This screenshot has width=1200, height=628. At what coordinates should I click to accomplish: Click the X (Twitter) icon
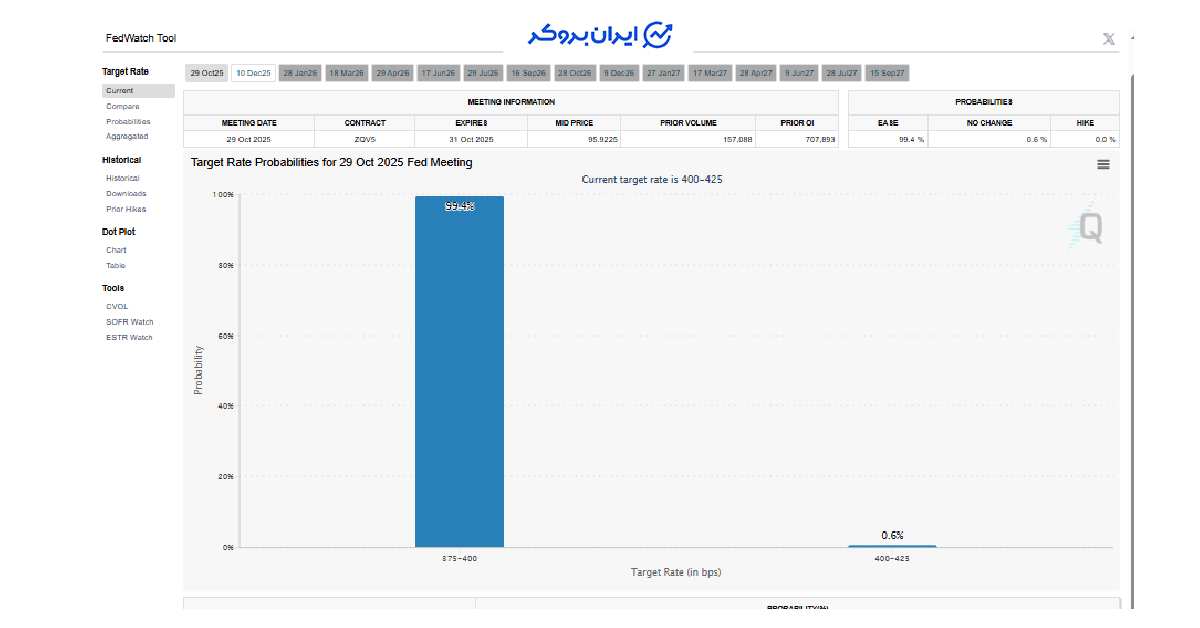click(x=1108, y=39)
